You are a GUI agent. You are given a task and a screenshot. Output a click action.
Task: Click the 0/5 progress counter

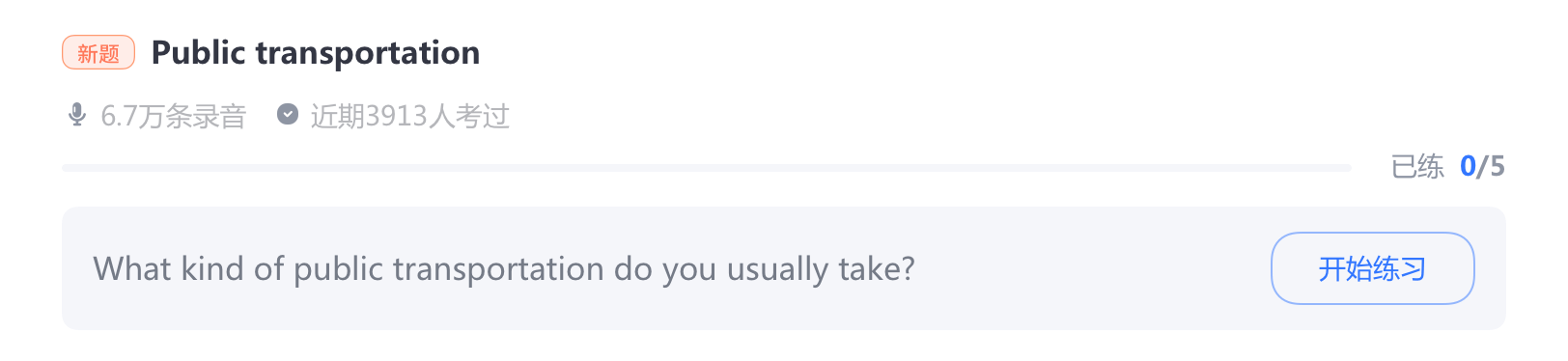coord(1482,167)
